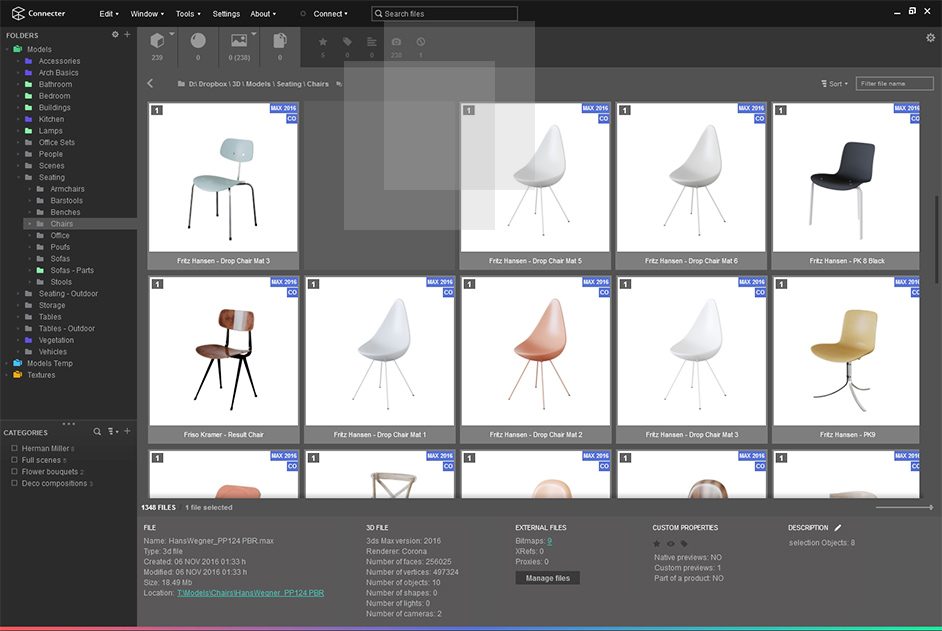Enable the Full scenes category checkbox
Image resolution: width=942 pixels, height=631 pixels.
pos(14,460)
